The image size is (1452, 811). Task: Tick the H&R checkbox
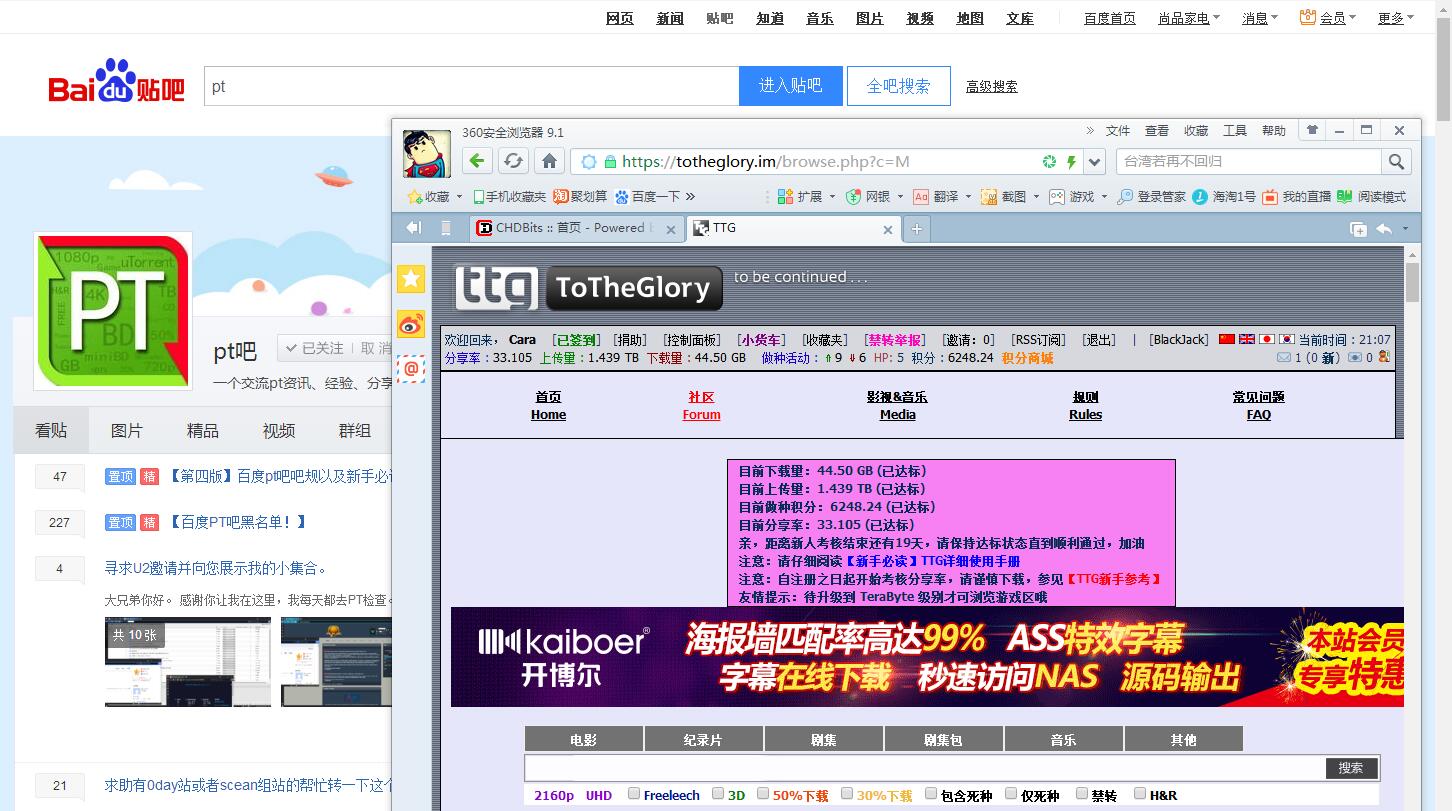(1139, 794)
